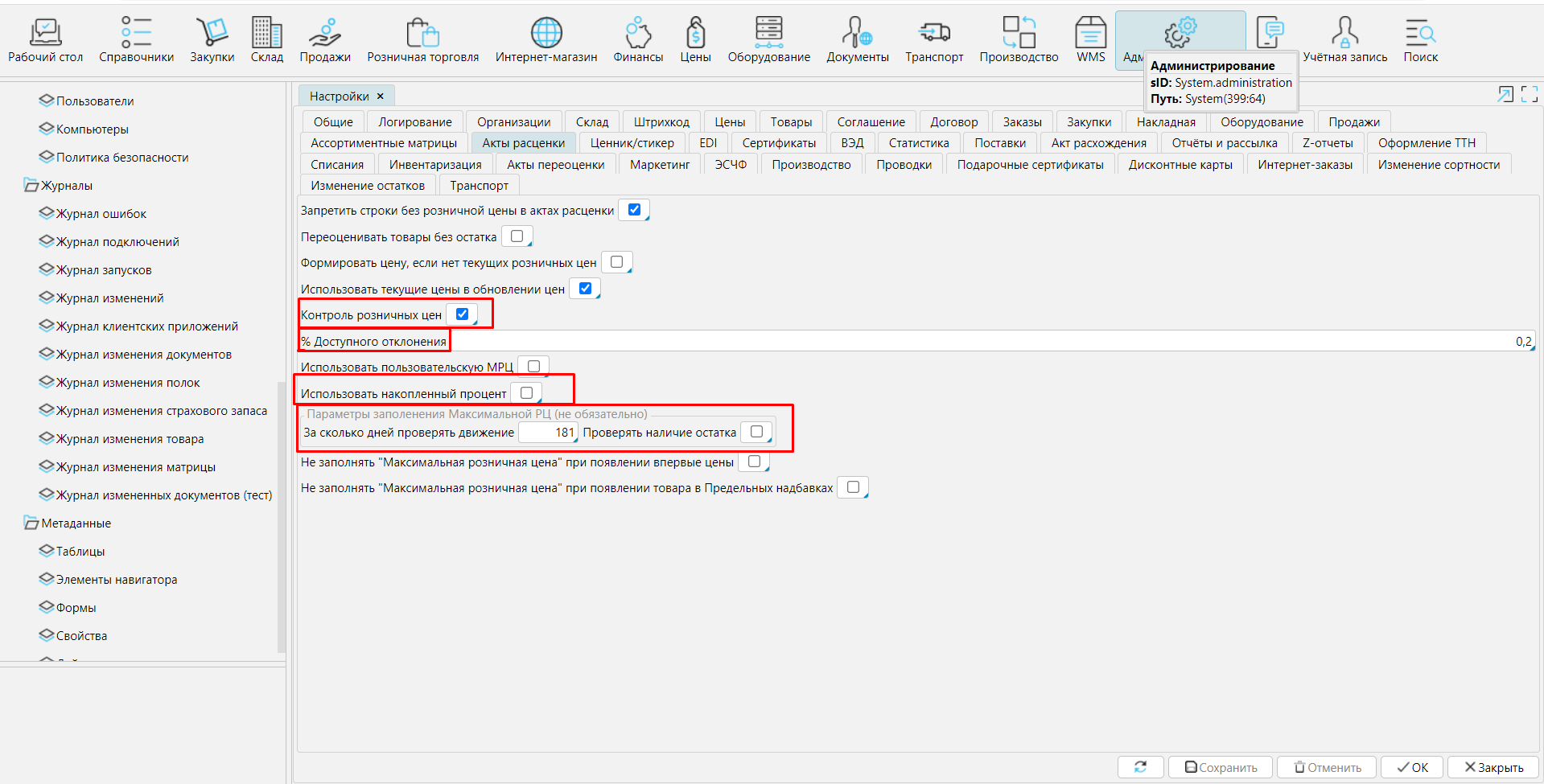Select the Финансы piggy bank icon
Viewport: 1544px width, 784px height.
click(637, 33)
